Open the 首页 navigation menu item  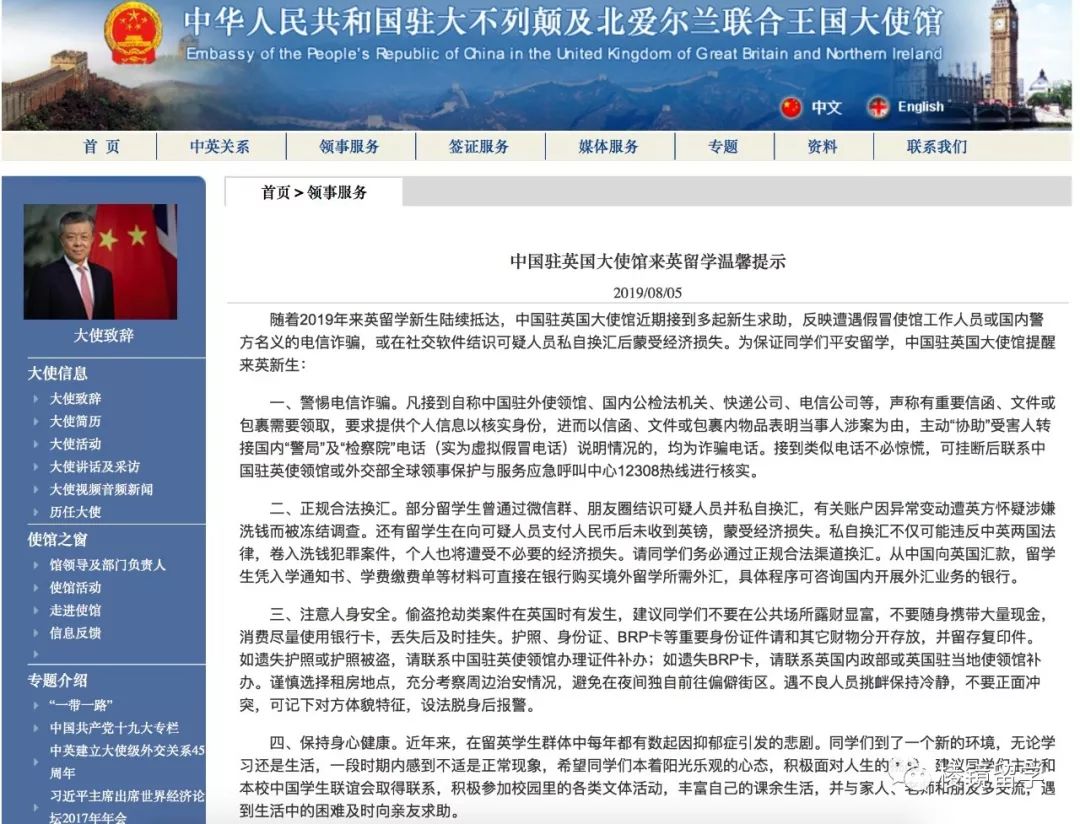(101, 147)
